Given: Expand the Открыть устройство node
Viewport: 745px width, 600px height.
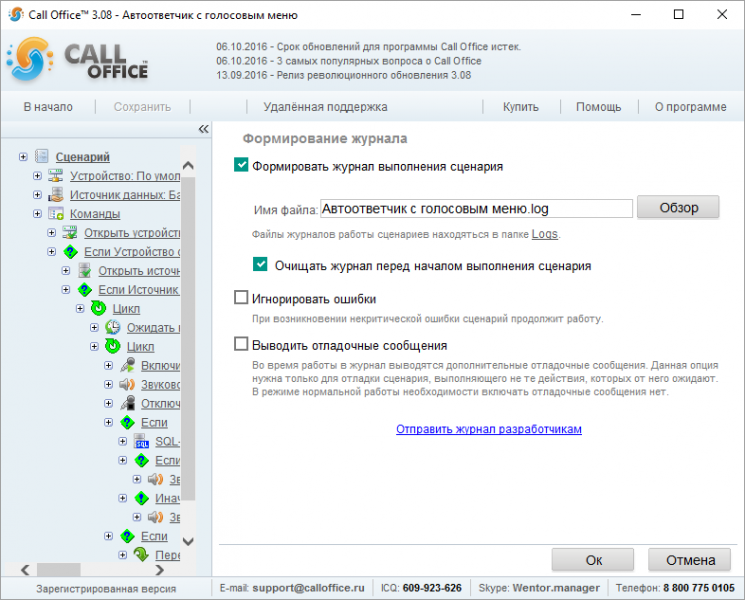Looking at the screenshot, I should 51,232.
